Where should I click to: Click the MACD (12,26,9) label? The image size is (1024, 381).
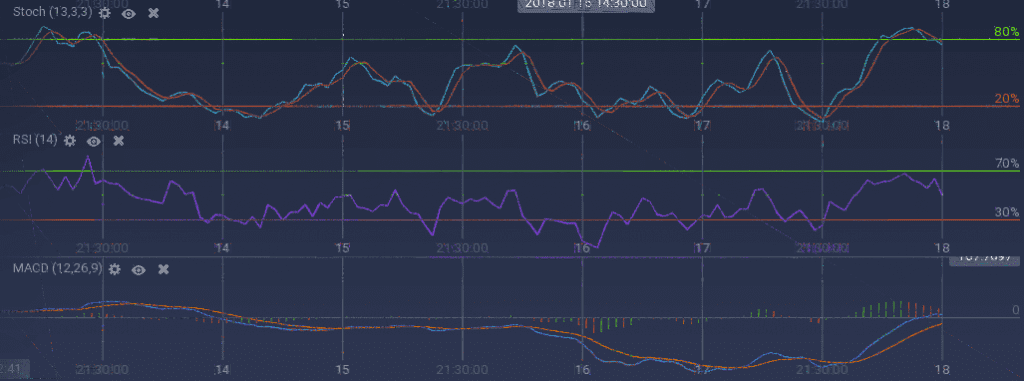(x=57, y=268)
